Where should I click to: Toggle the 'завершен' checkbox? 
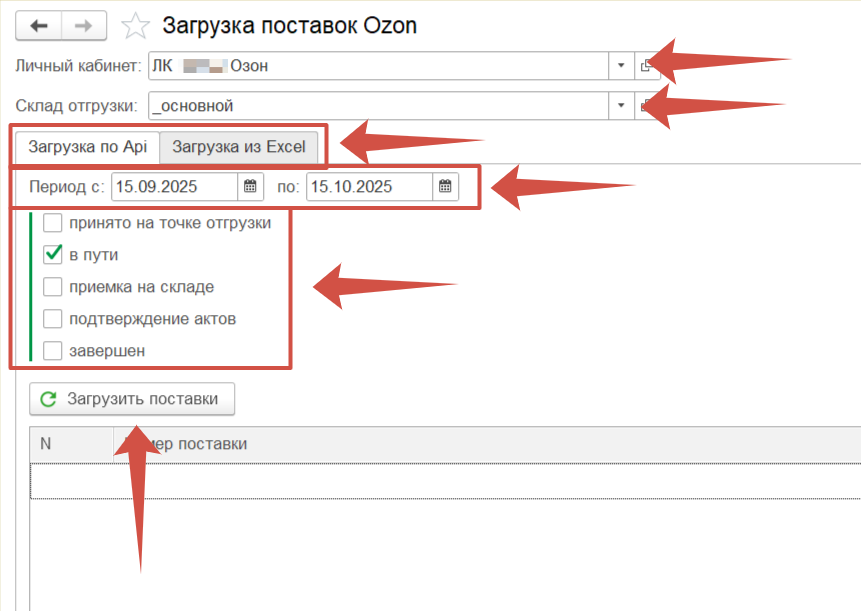(x=53, y=351)
